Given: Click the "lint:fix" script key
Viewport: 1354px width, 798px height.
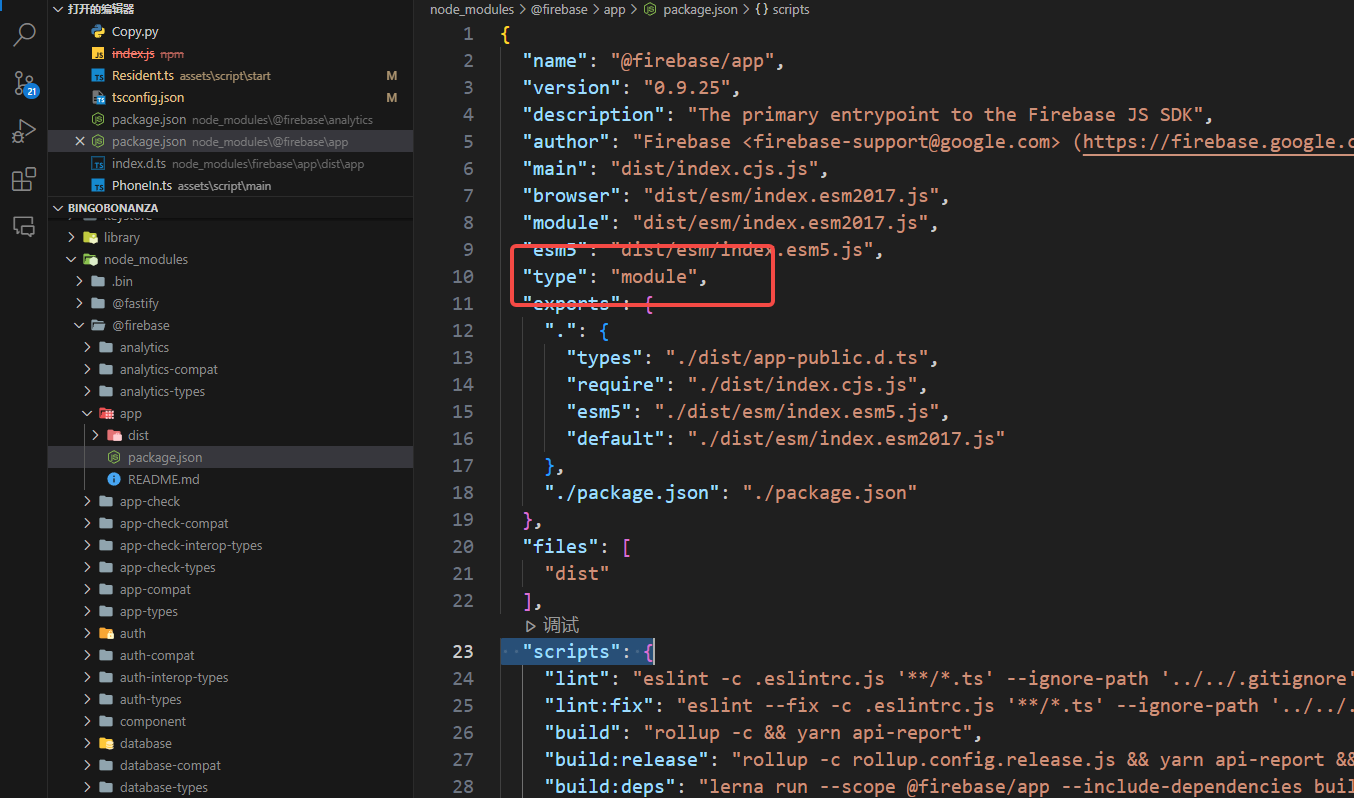Looking at the screenshot, I should (x=599, y=706).
